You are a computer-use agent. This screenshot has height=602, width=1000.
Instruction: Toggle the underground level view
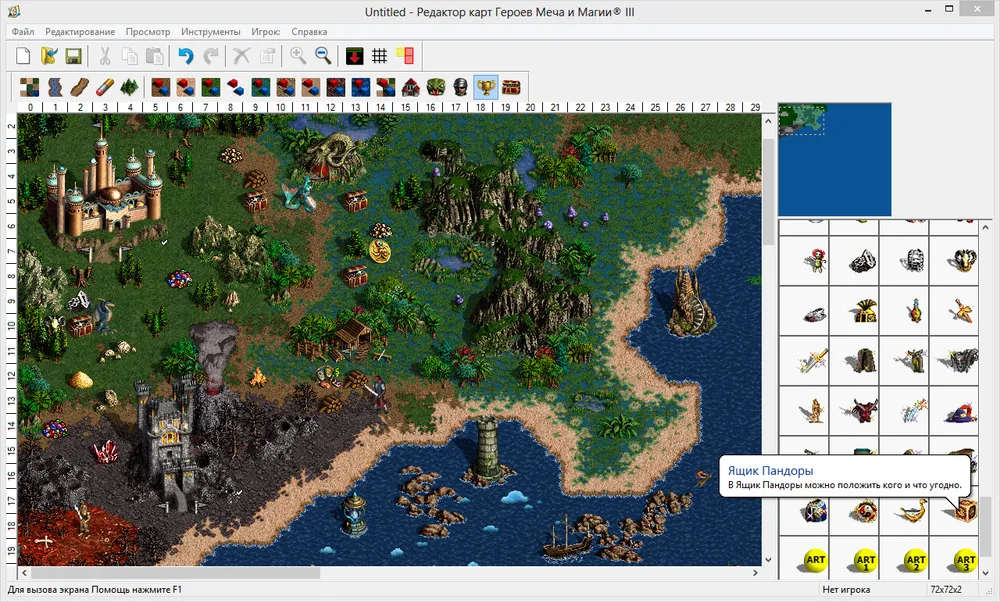pos(354,56)
